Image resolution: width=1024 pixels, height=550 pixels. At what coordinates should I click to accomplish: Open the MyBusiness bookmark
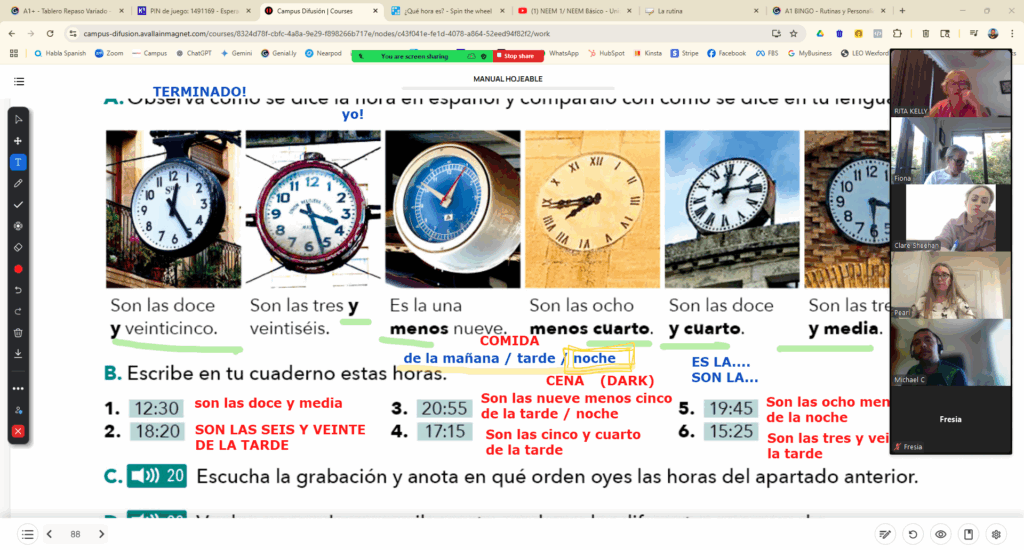(810, 54)
